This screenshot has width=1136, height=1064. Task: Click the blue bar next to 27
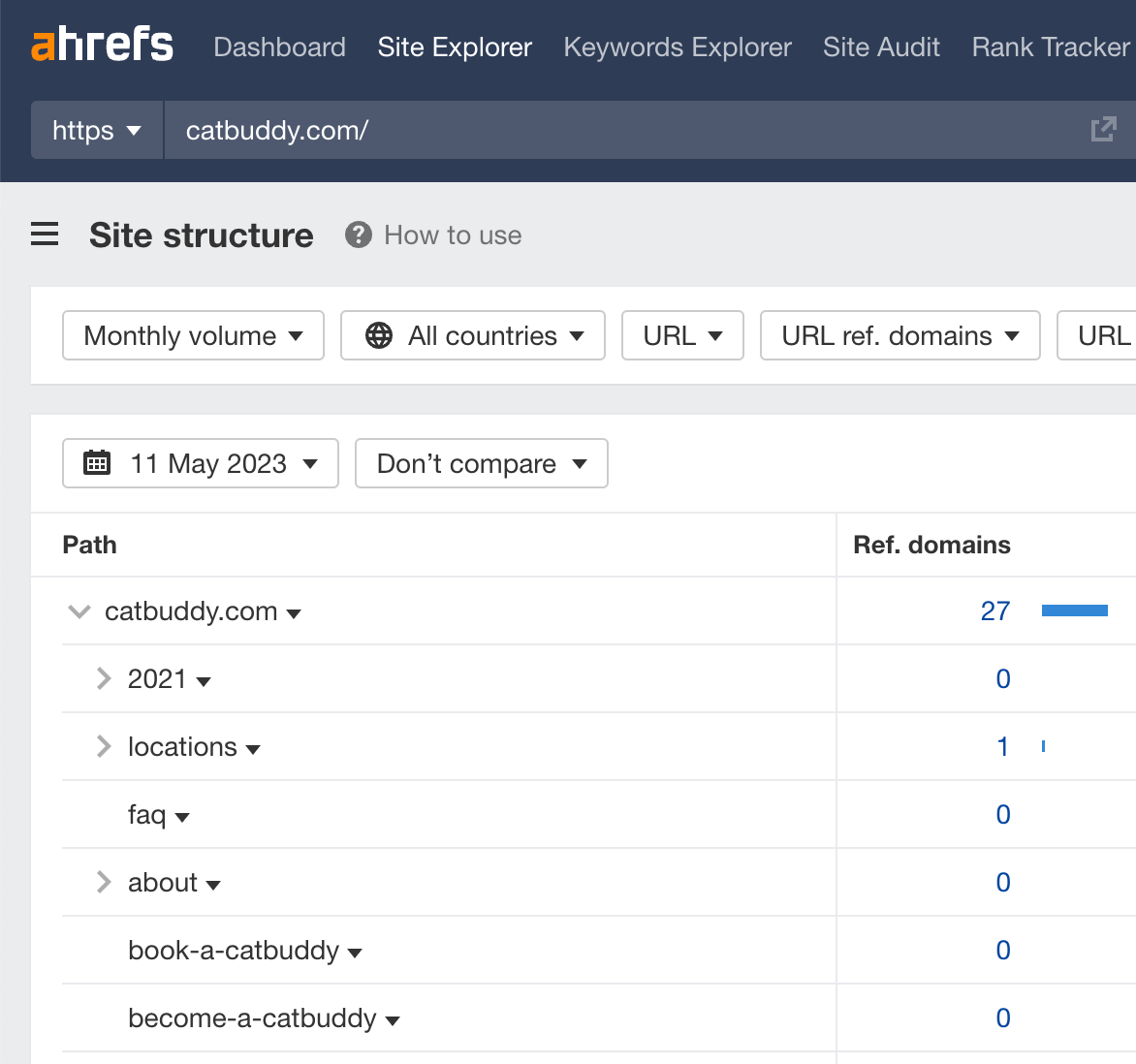1074,610
